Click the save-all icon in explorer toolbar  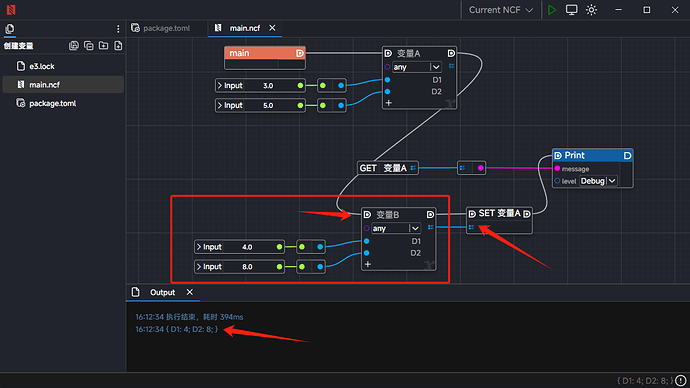click(x=73, y=46)
